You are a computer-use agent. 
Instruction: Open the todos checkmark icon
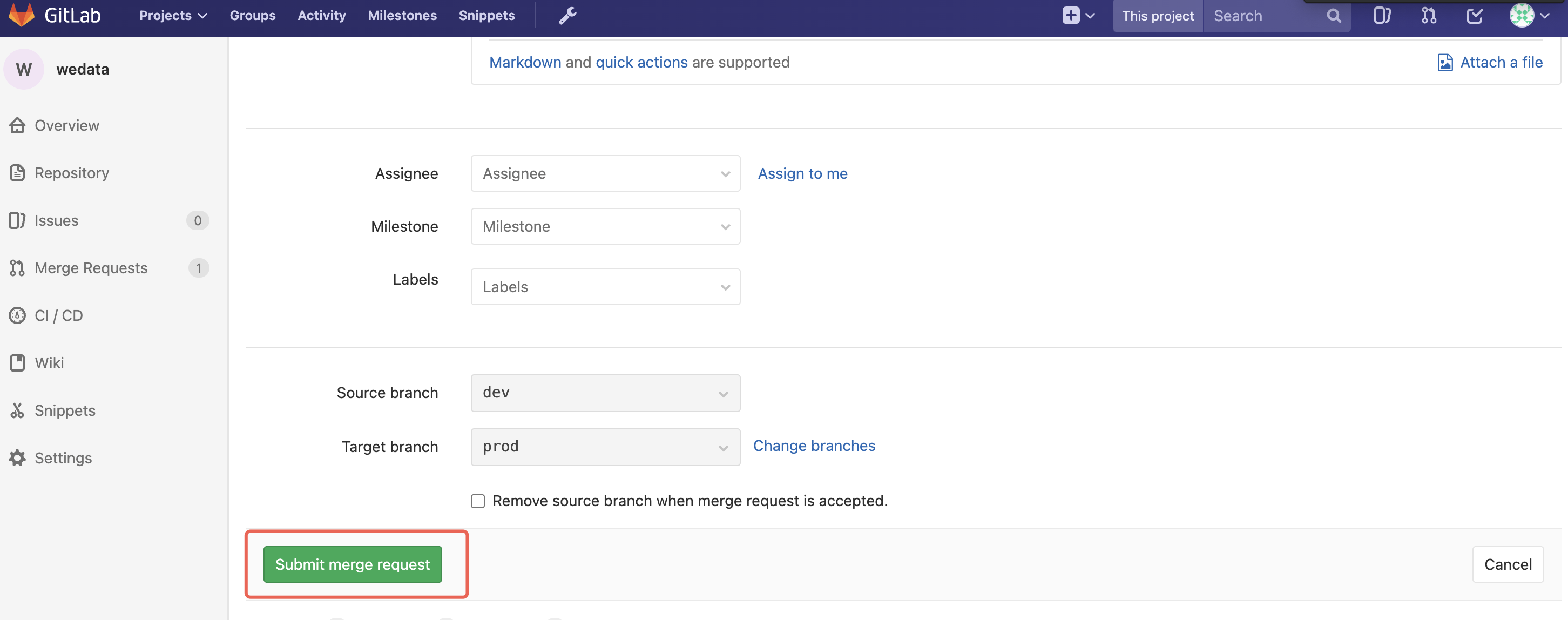tap(1474, 16)
